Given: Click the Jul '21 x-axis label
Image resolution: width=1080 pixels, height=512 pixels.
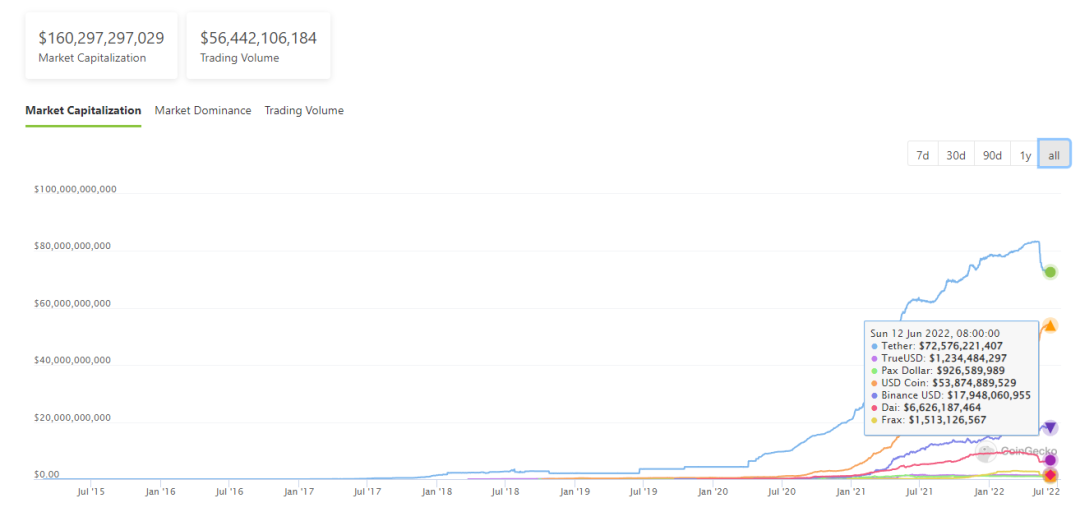Looking at the screenshot, I should pyautogui.click(x=922, y=493).
